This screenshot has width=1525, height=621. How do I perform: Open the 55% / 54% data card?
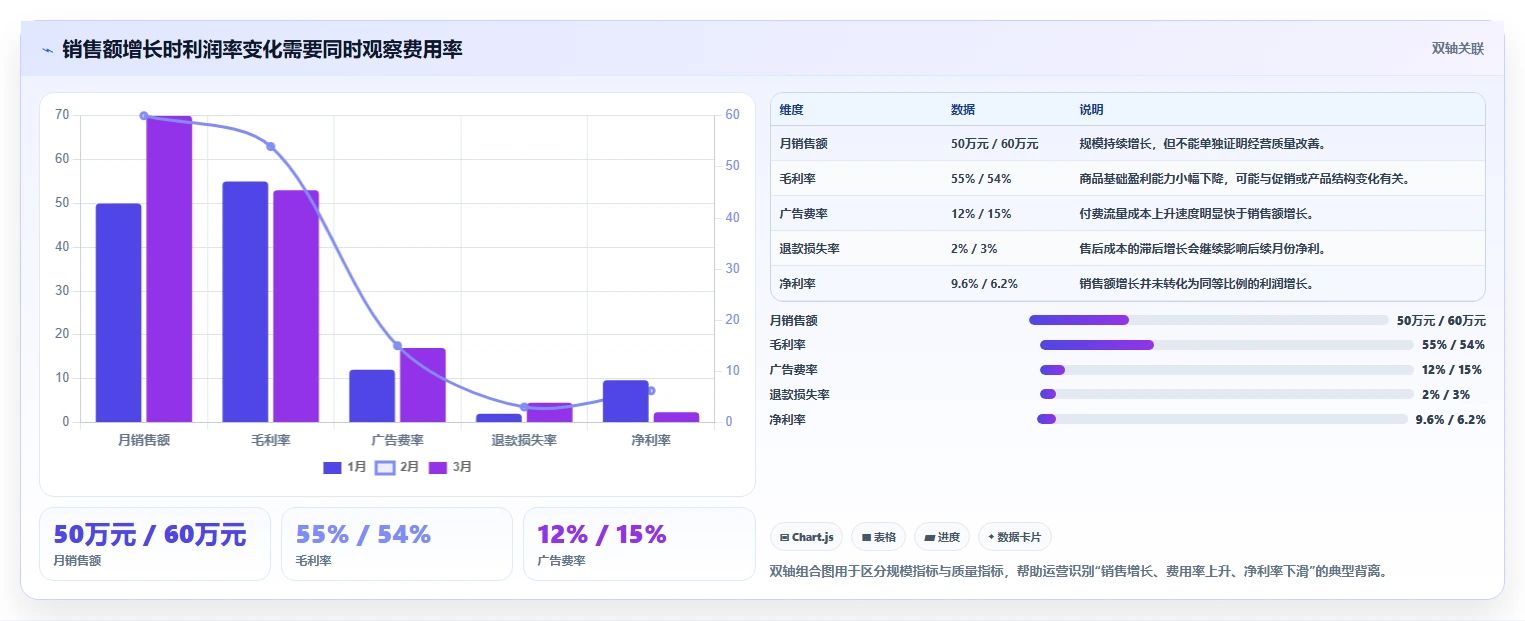coord(397,544)
